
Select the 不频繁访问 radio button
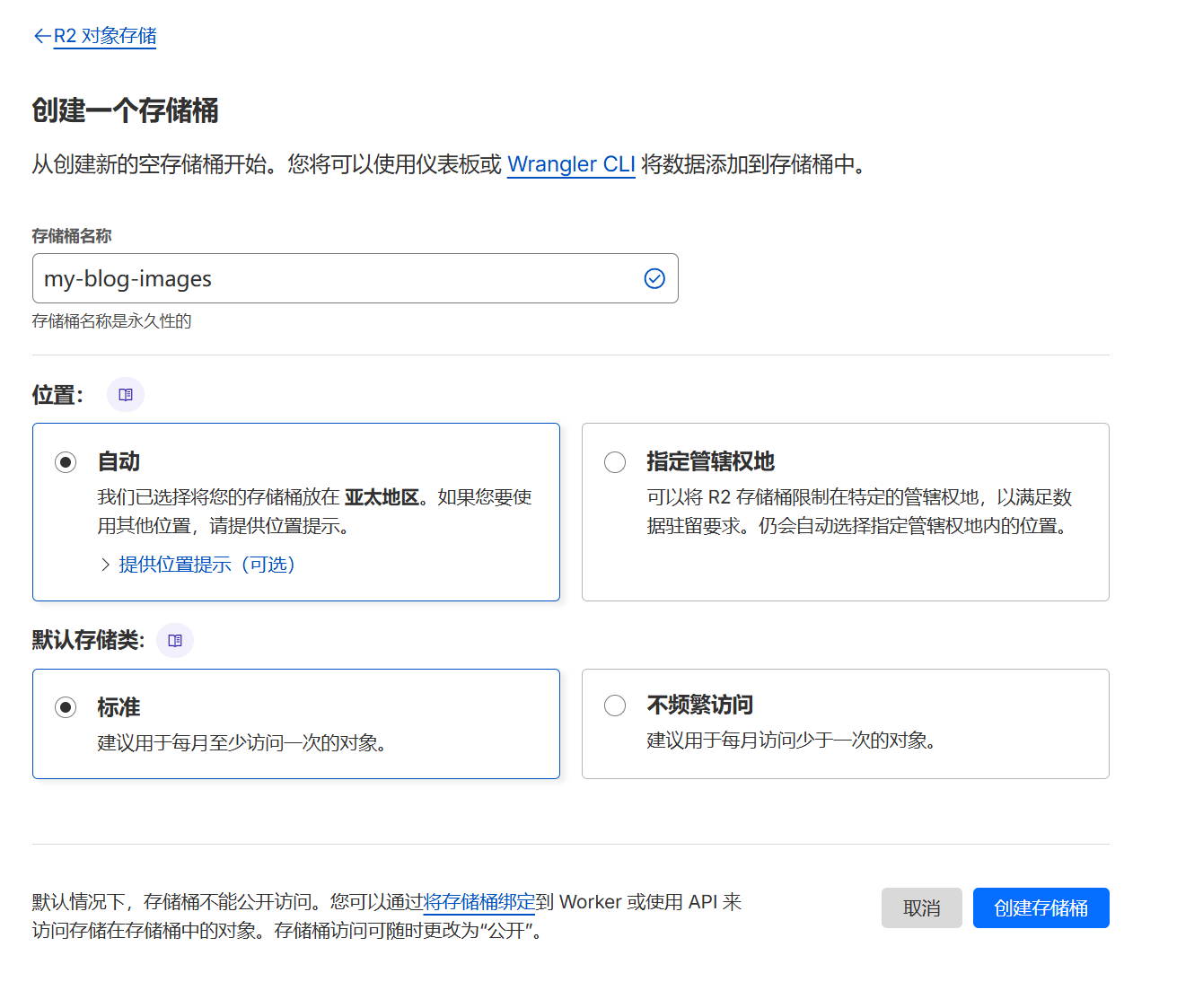click(x=615, y=706)
